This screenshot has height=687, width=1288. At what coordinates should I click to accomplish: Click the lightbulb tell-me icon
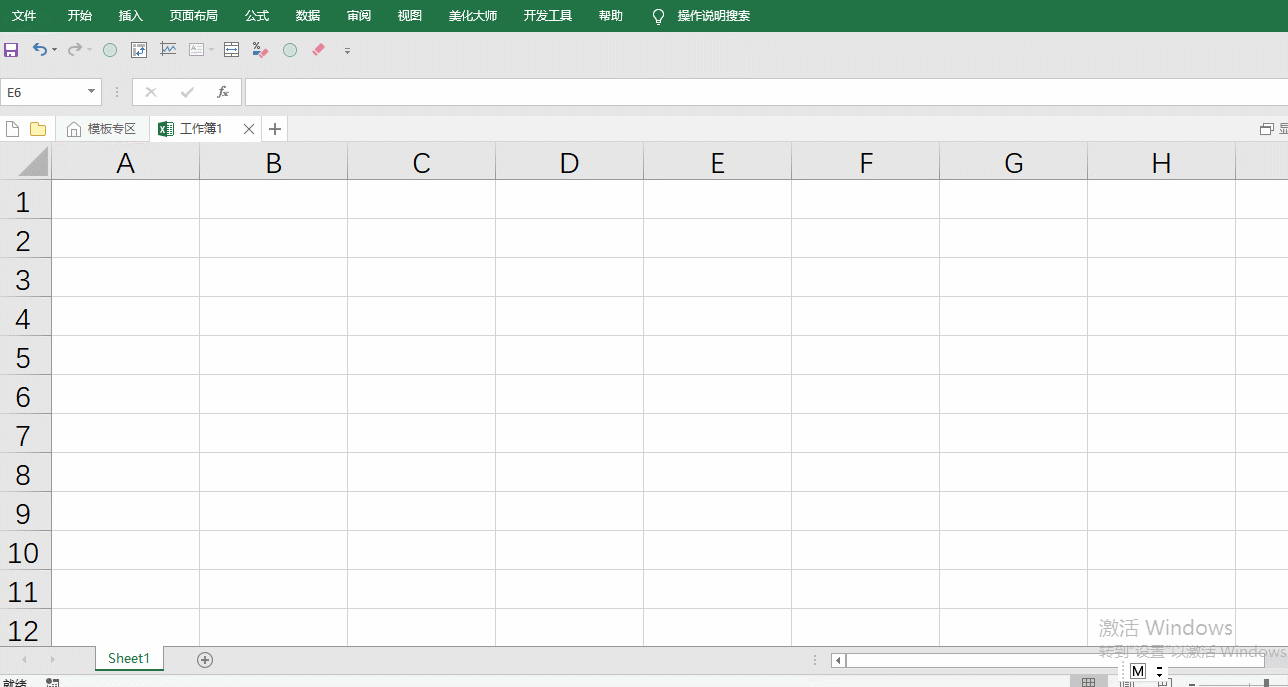(x=658, y=16)
